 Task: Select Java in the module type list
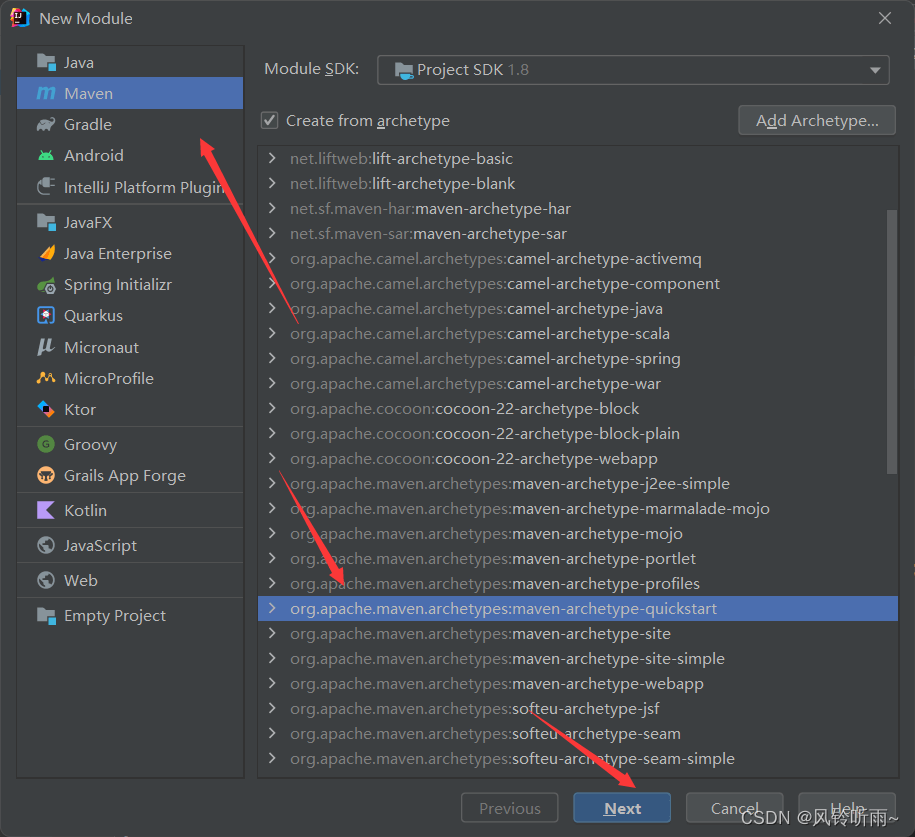(79, 62)
